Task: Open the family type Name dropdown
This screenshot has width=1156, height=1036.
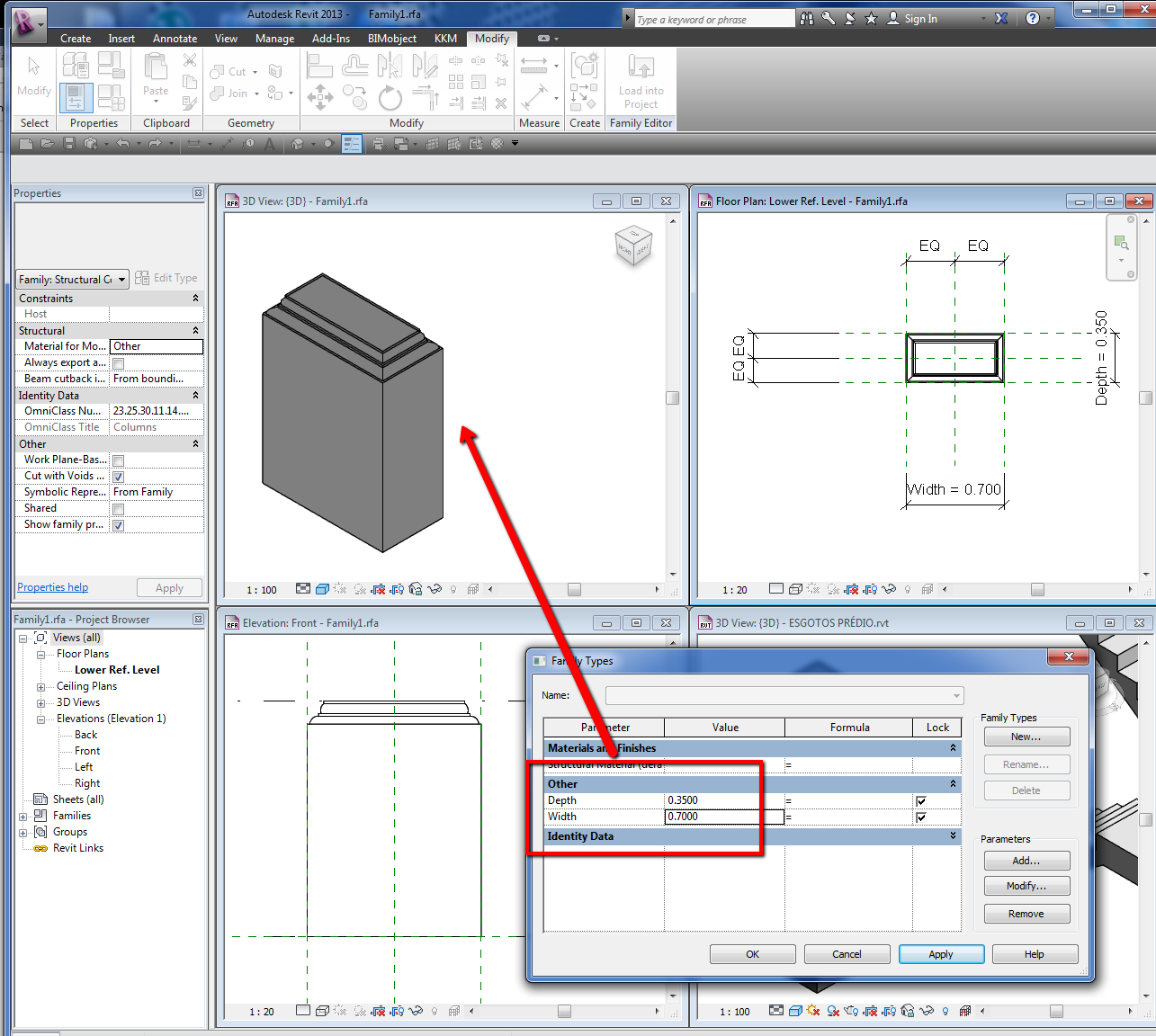Action: (784, 695)
